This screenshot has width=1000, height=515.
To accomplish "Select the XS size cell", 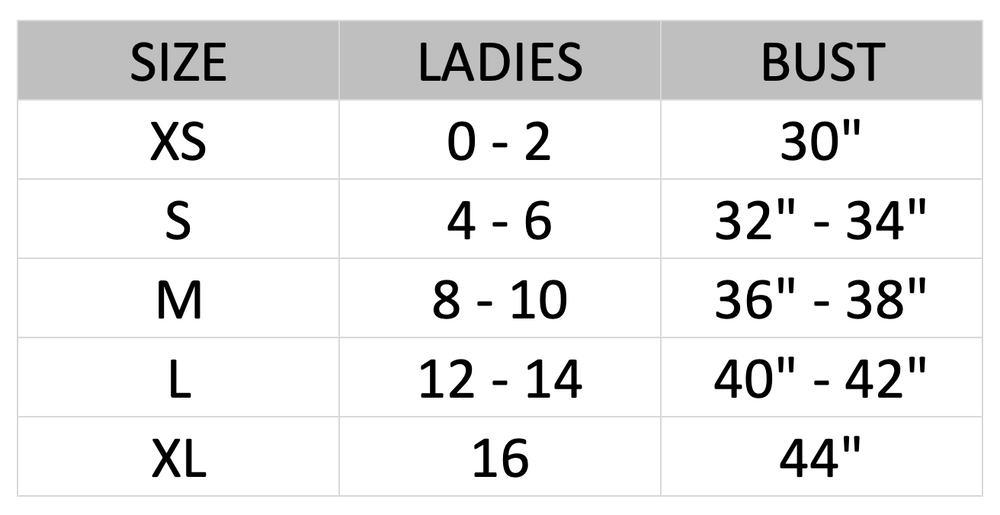I will coord(178,141).
